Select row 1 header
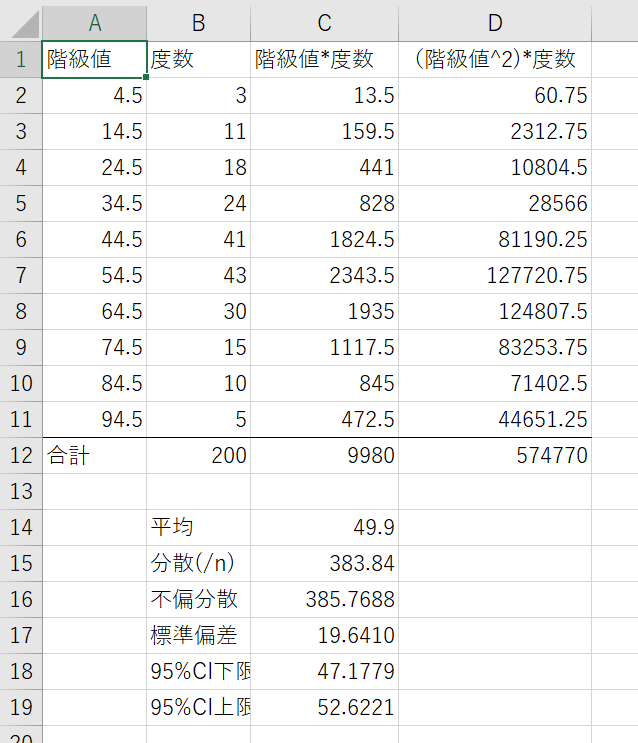Viewport: 638px width, 743px height. coord(21,59)
